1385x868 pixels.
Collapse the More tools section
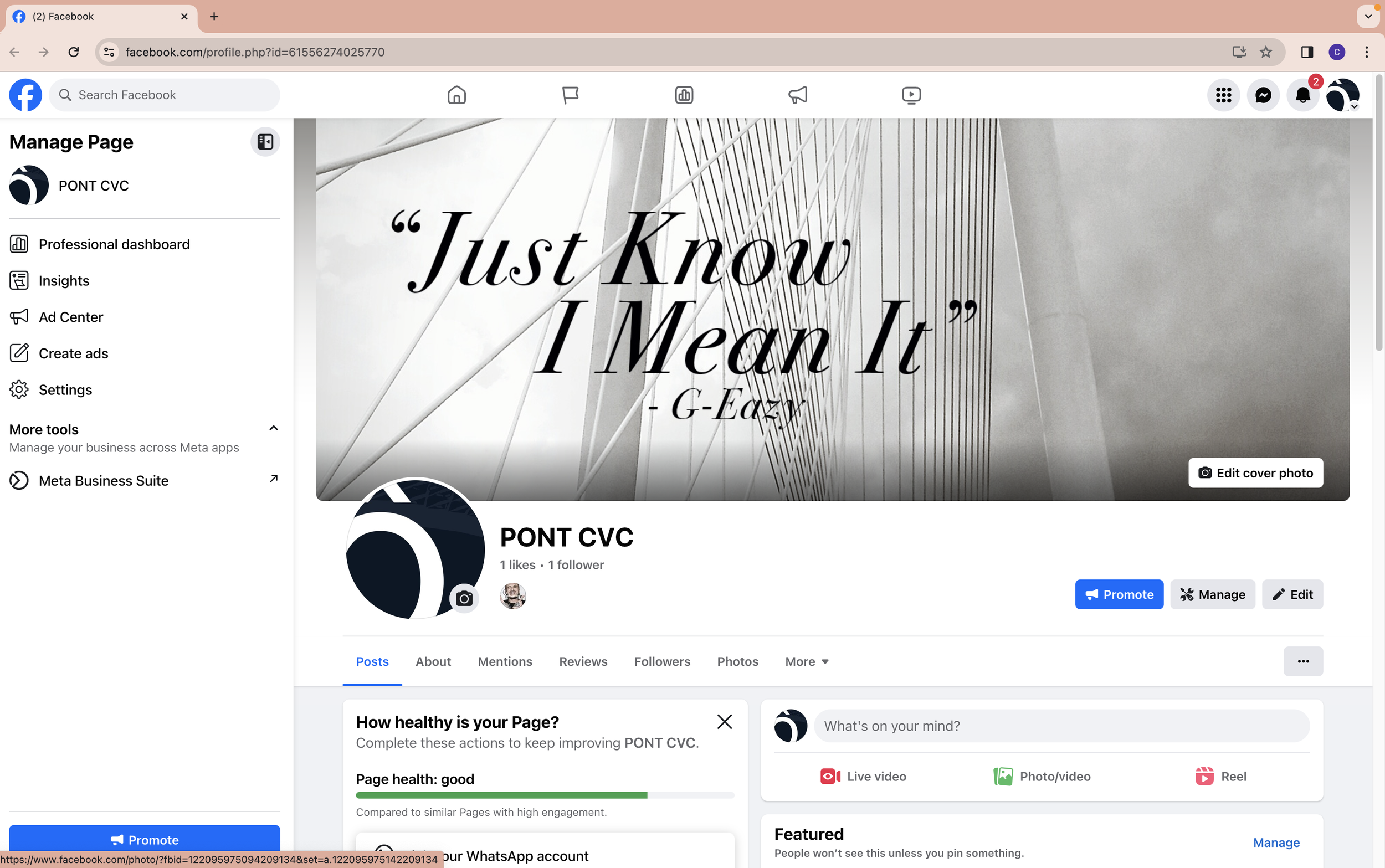[x=273, y=428]
